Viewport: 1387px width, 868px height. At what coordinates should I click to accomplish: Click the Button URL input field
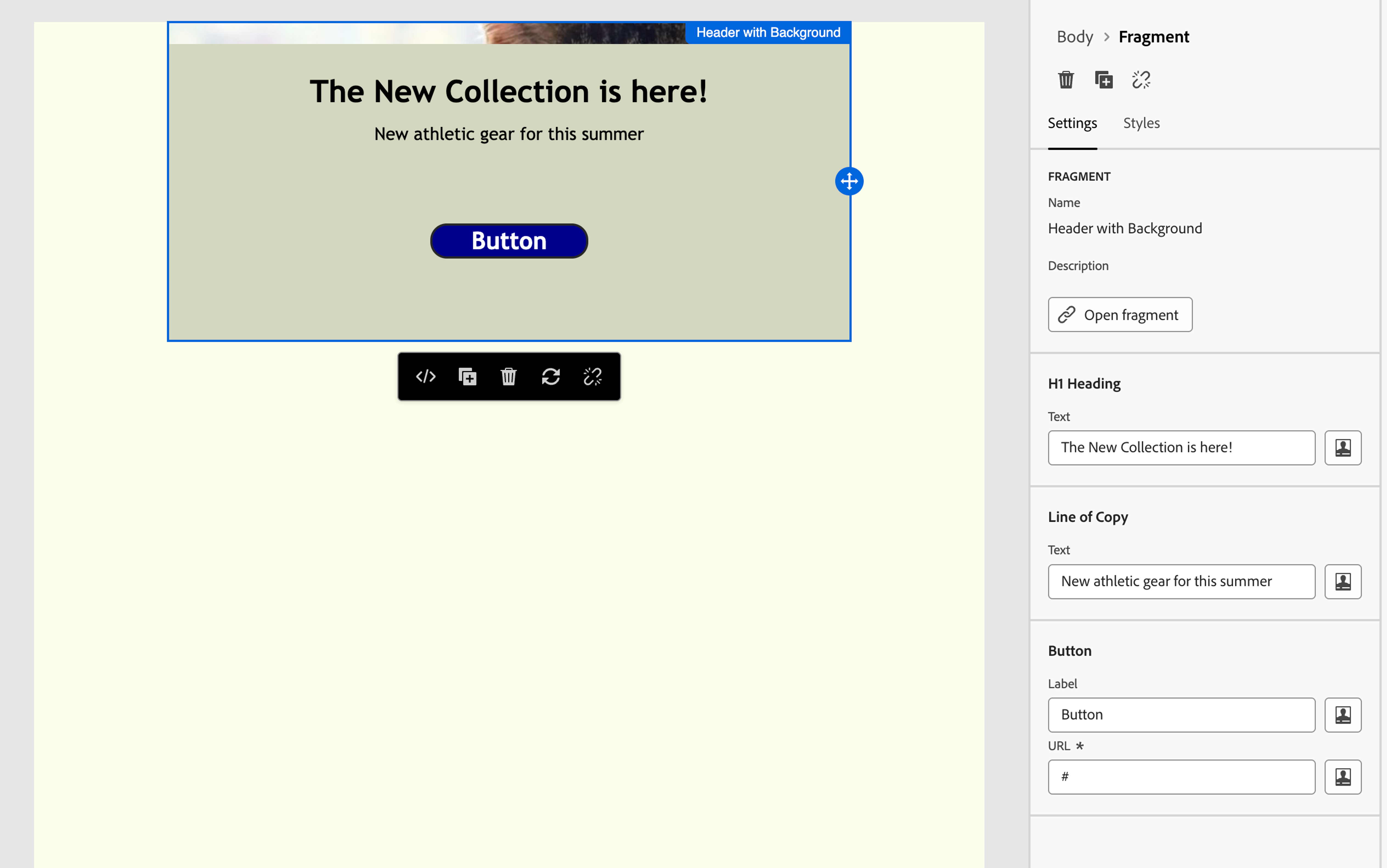click(1181, 777)
